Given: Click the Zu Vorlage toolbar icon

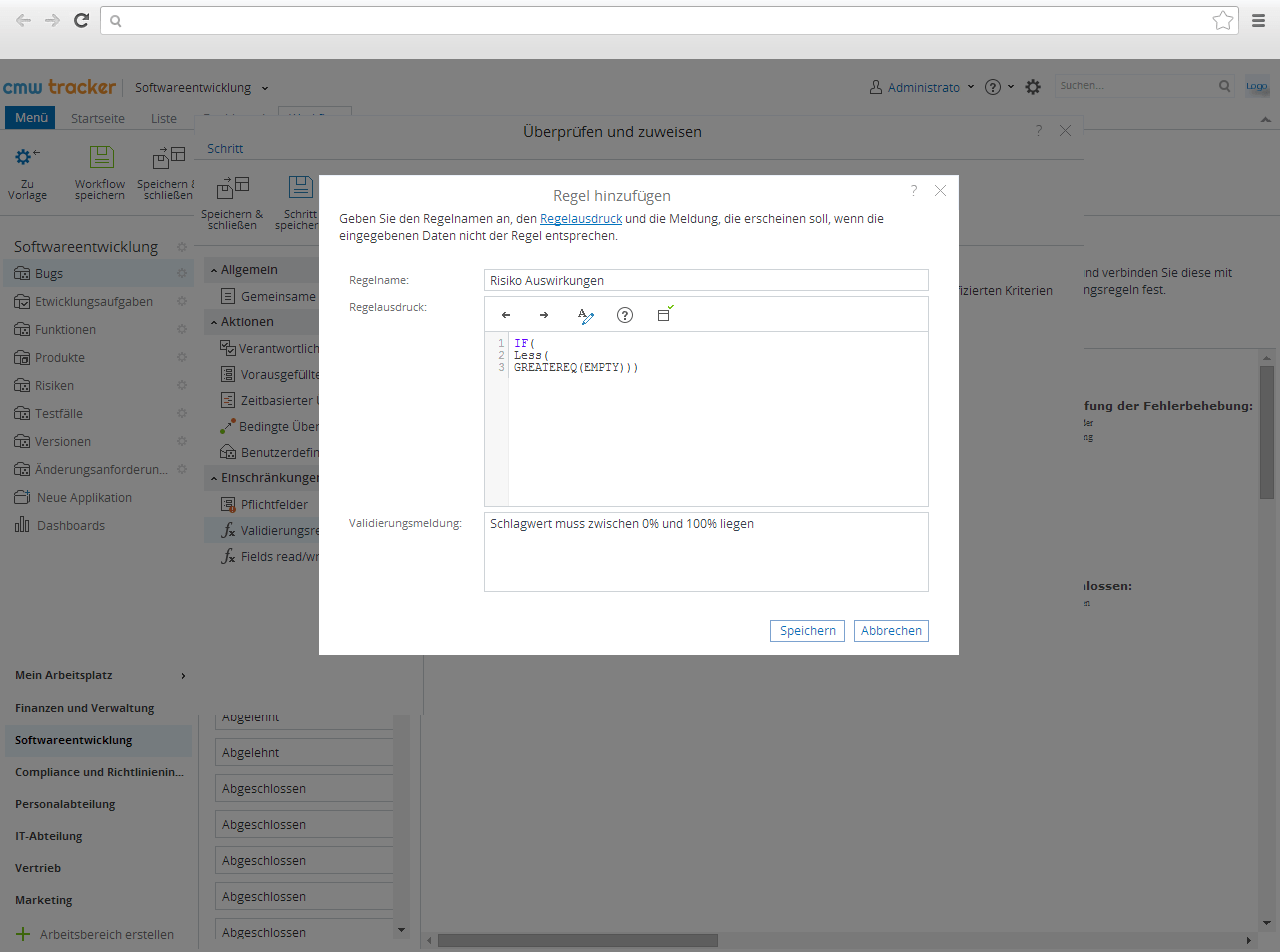Looking at the screenshot, I should pos(28,156).
